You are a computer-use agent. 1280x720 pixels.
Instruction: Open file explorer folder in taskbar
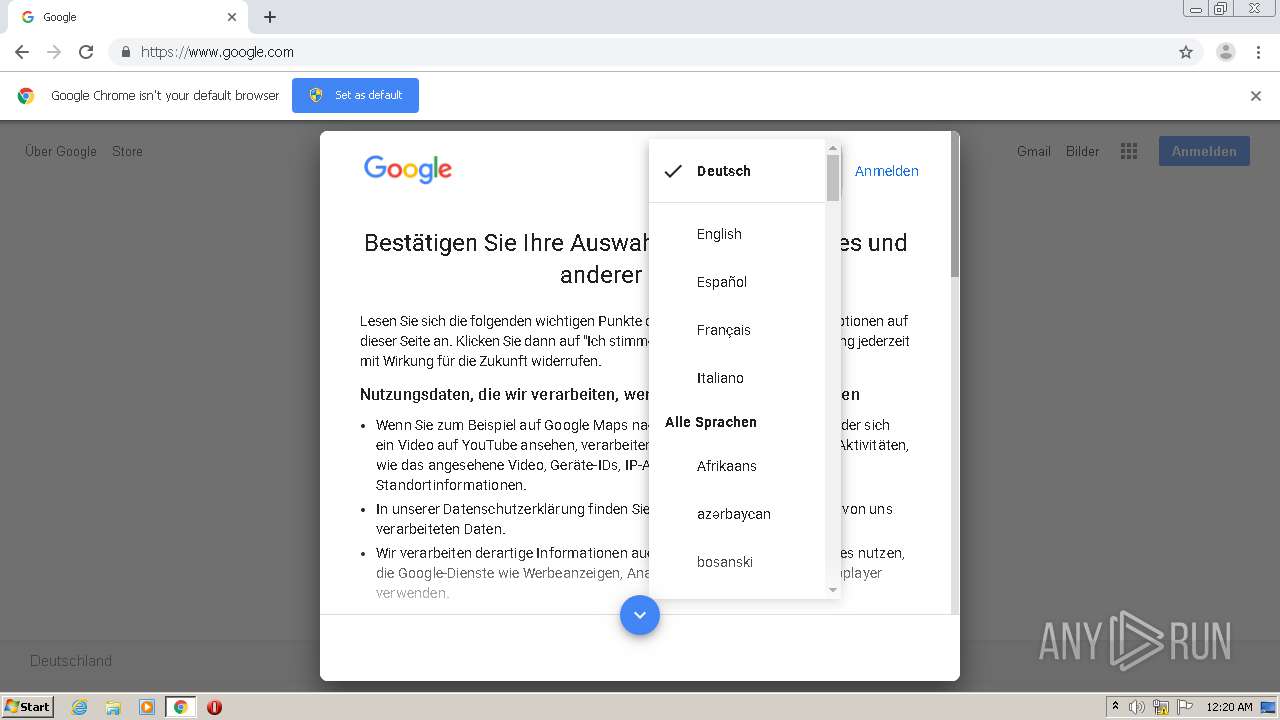coord(113,707)
